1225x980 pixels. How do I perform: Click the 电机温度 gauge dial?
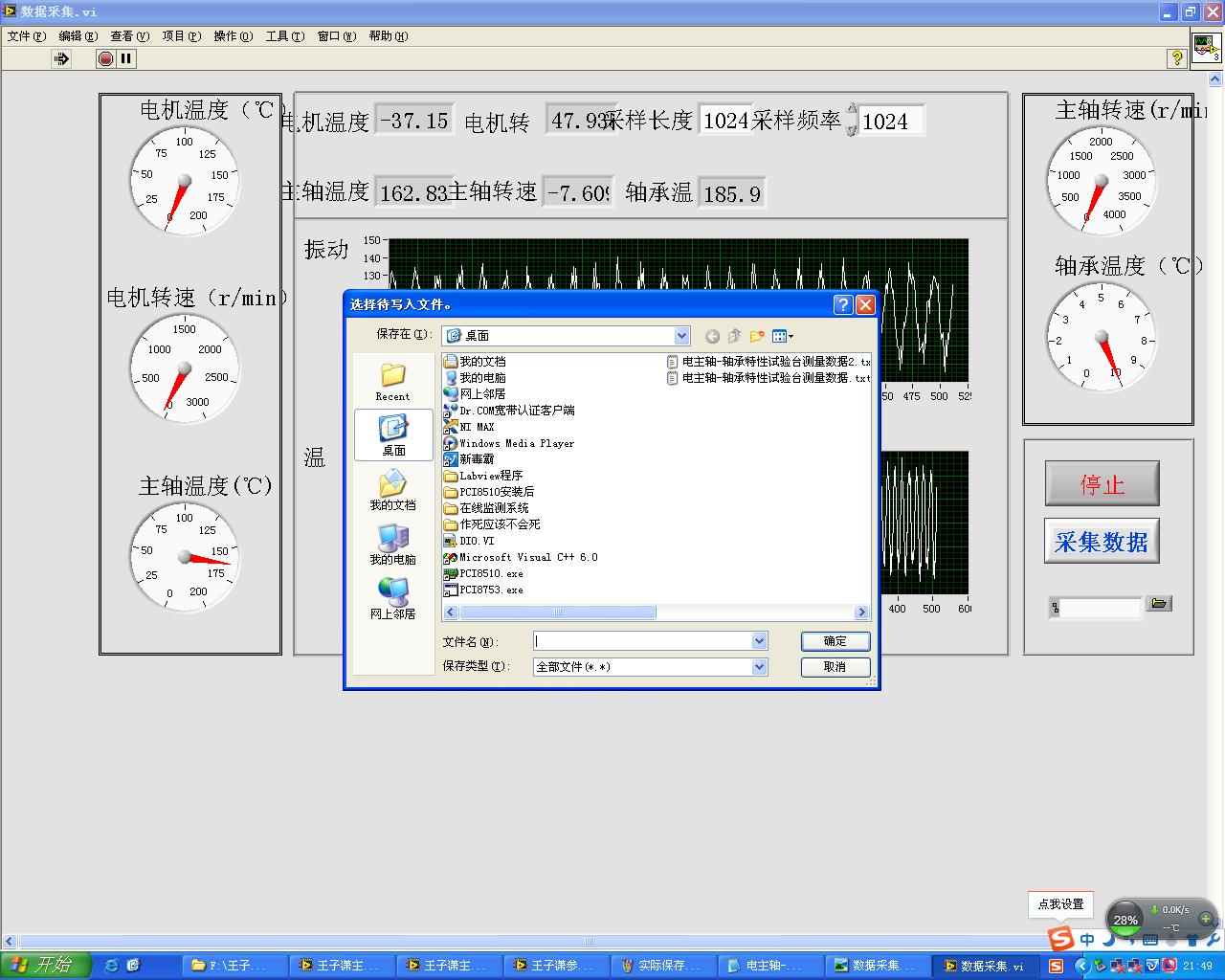(x=185, y=181)
